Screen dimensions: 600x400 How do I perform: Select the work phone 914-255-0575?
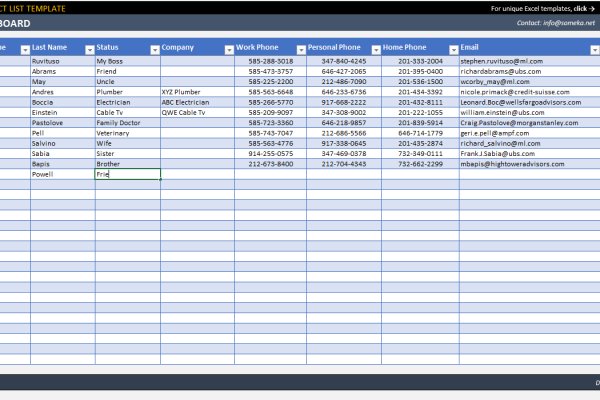pos(270,153)
